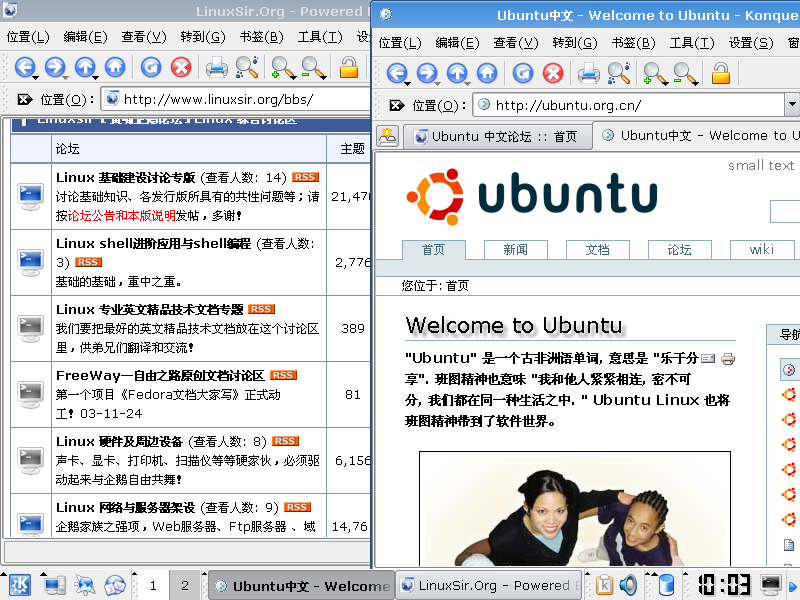Open Up-level dropdown in the LinuxSir window
This screenshot has width=800, height=600.
(96, 77)
